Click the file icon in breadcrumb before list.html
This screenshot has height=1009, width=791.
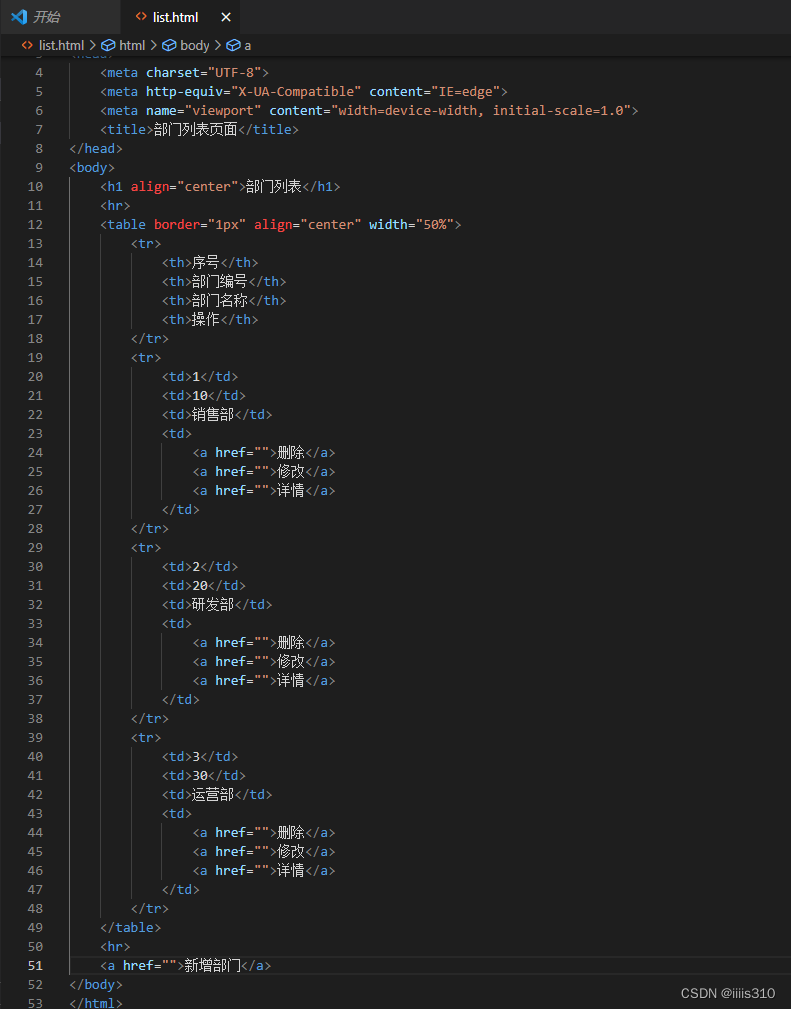pos(27,45)
